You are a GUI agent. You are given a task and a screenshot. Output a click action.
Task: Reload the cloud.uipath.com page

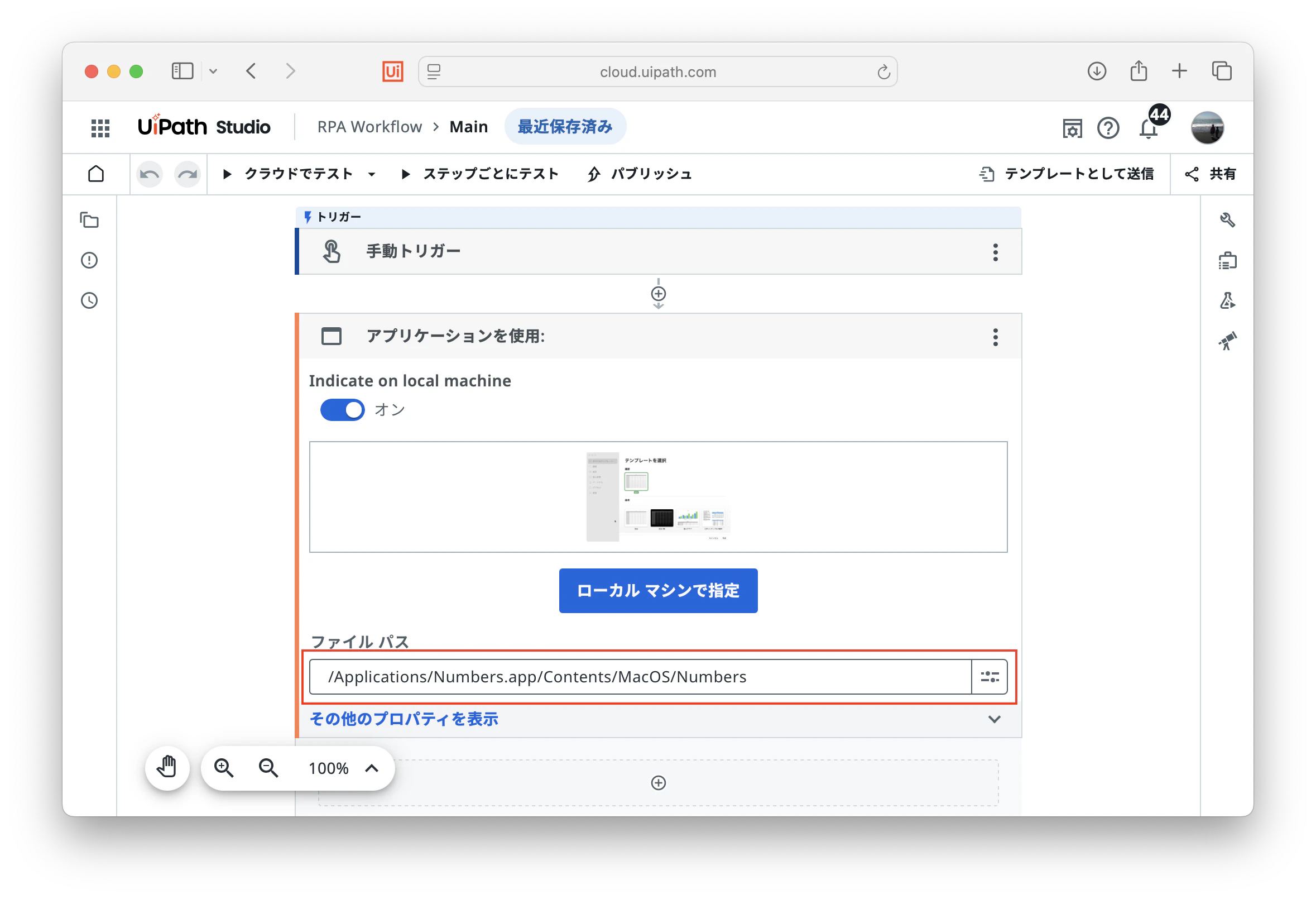883,72
